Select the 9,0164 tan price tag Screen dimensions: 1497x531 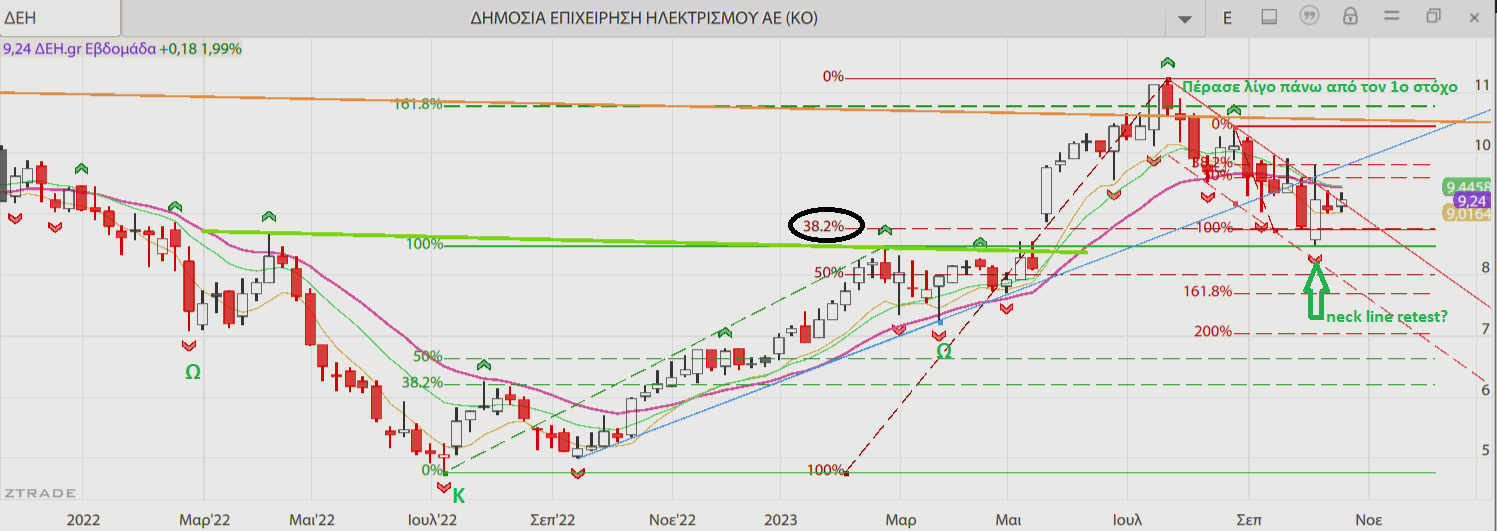pos(1468,213)
